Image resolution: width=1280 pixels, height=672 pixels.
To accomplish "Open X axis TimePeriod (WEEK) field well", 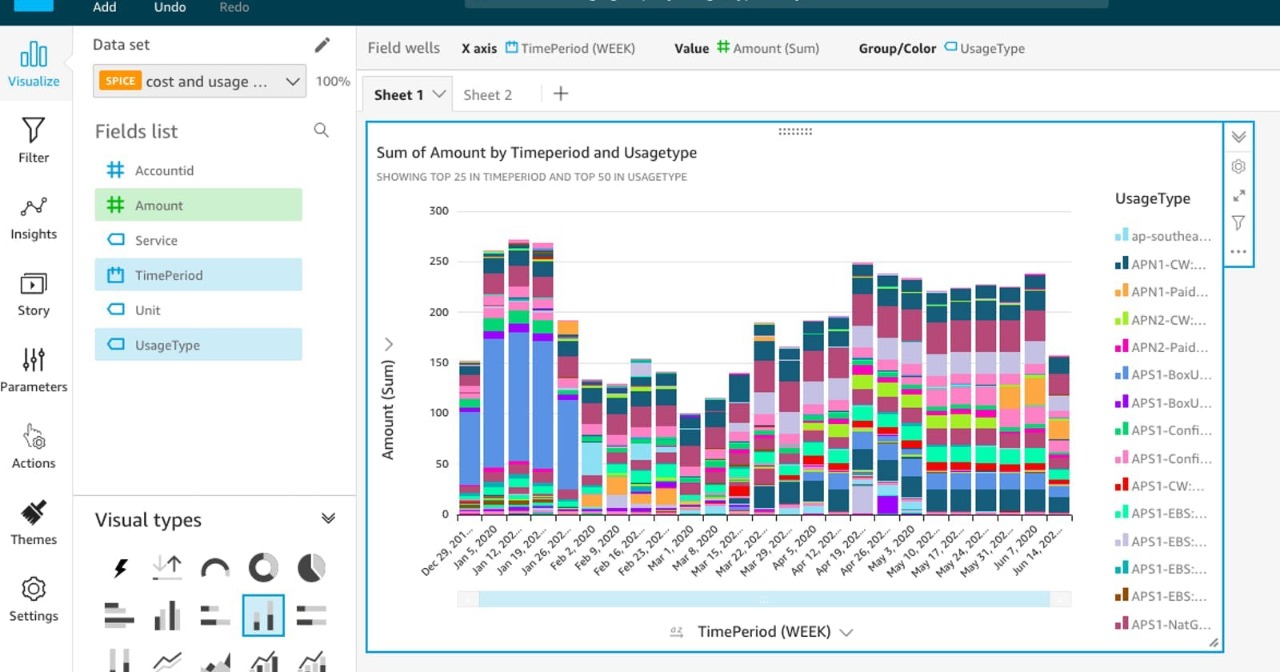I will (570, 48).
